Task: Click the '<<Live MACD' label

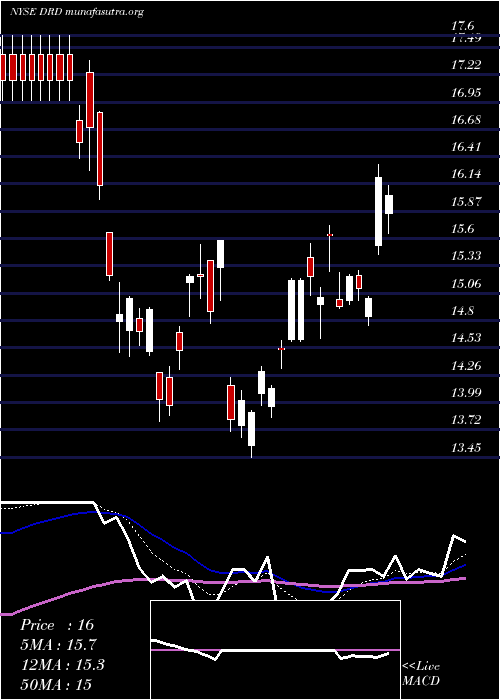Action: click(x=421, y=674)
